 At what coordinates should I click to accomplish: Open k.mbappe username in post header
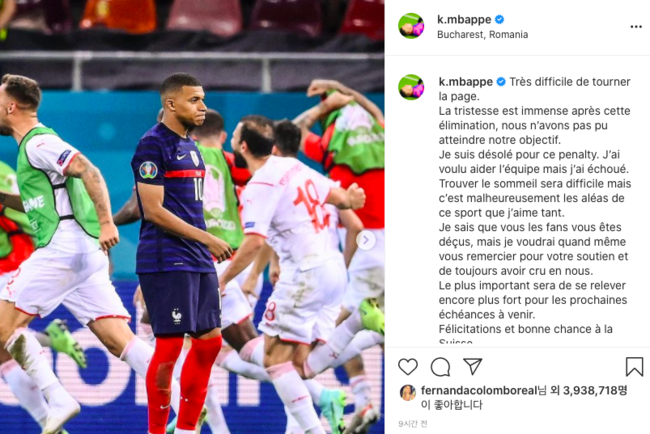click(x=464, y=19)
